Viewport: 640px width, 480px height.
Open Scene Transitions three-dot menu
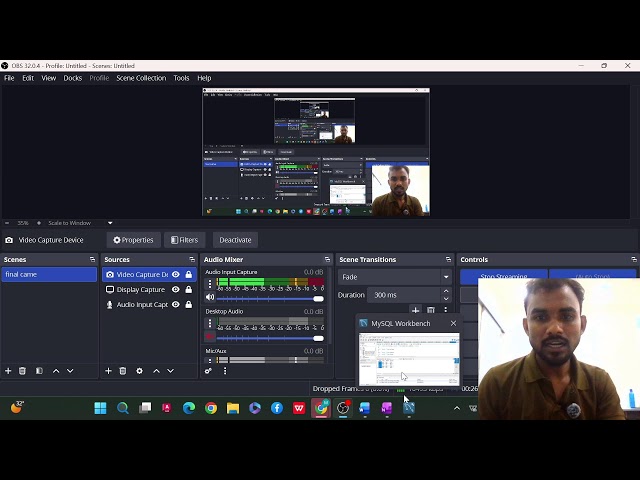[446, 310]
